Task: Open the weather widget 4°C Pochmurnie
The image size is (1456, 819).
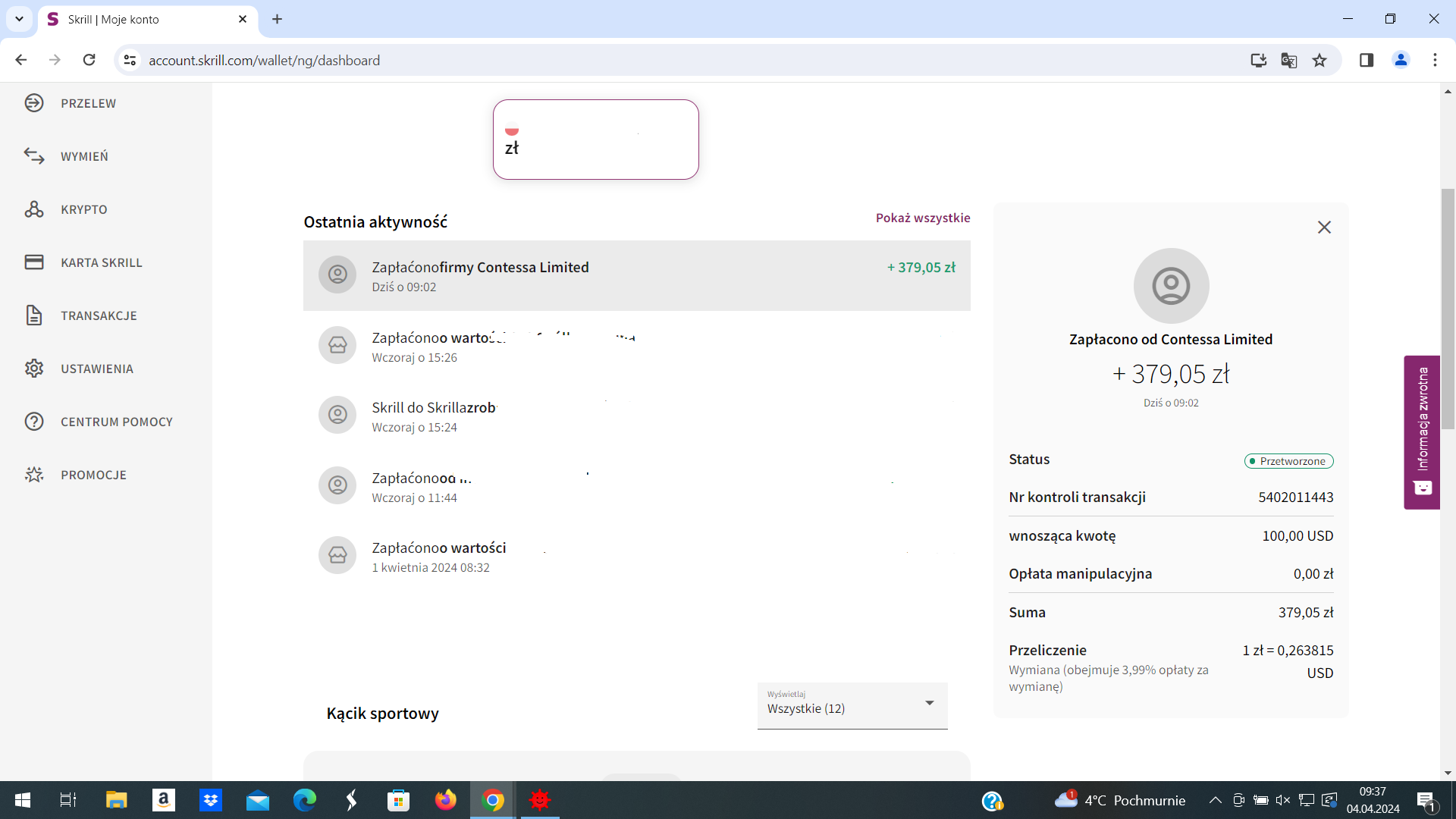Action: (1119, 800)
